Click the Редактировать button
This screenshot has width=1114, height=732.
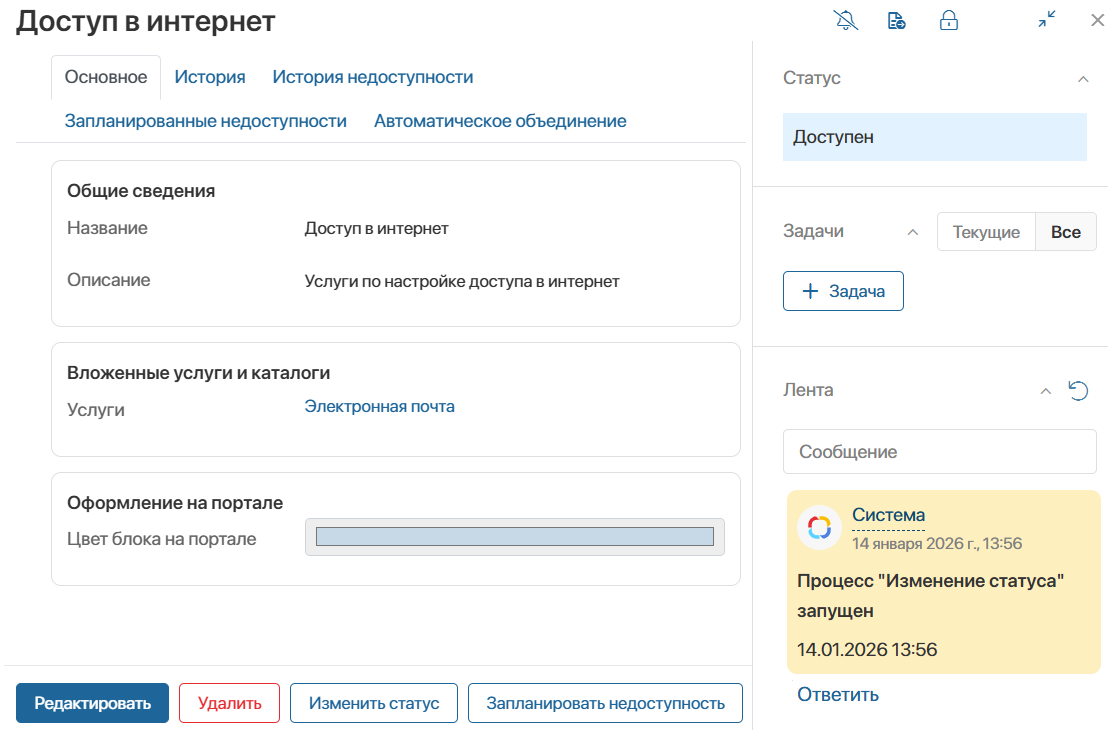92,703
